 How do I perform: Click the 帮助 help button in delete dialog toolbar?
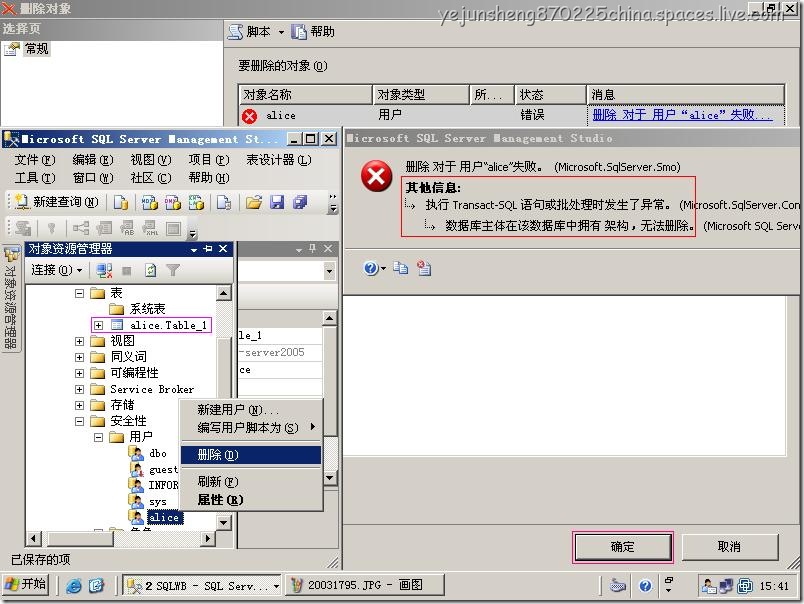(x=313, y=32)
